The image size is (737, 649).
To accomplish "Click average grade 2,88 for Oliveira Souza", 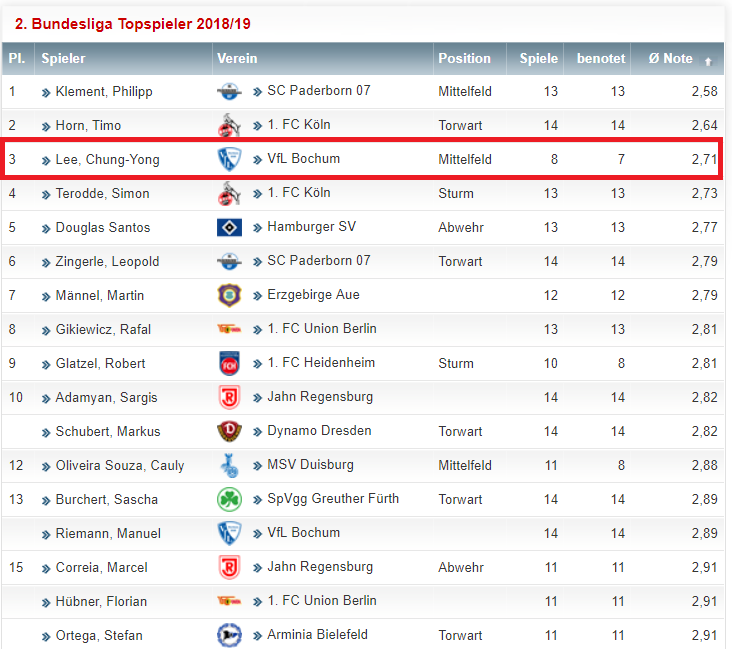I will point(704,465).
